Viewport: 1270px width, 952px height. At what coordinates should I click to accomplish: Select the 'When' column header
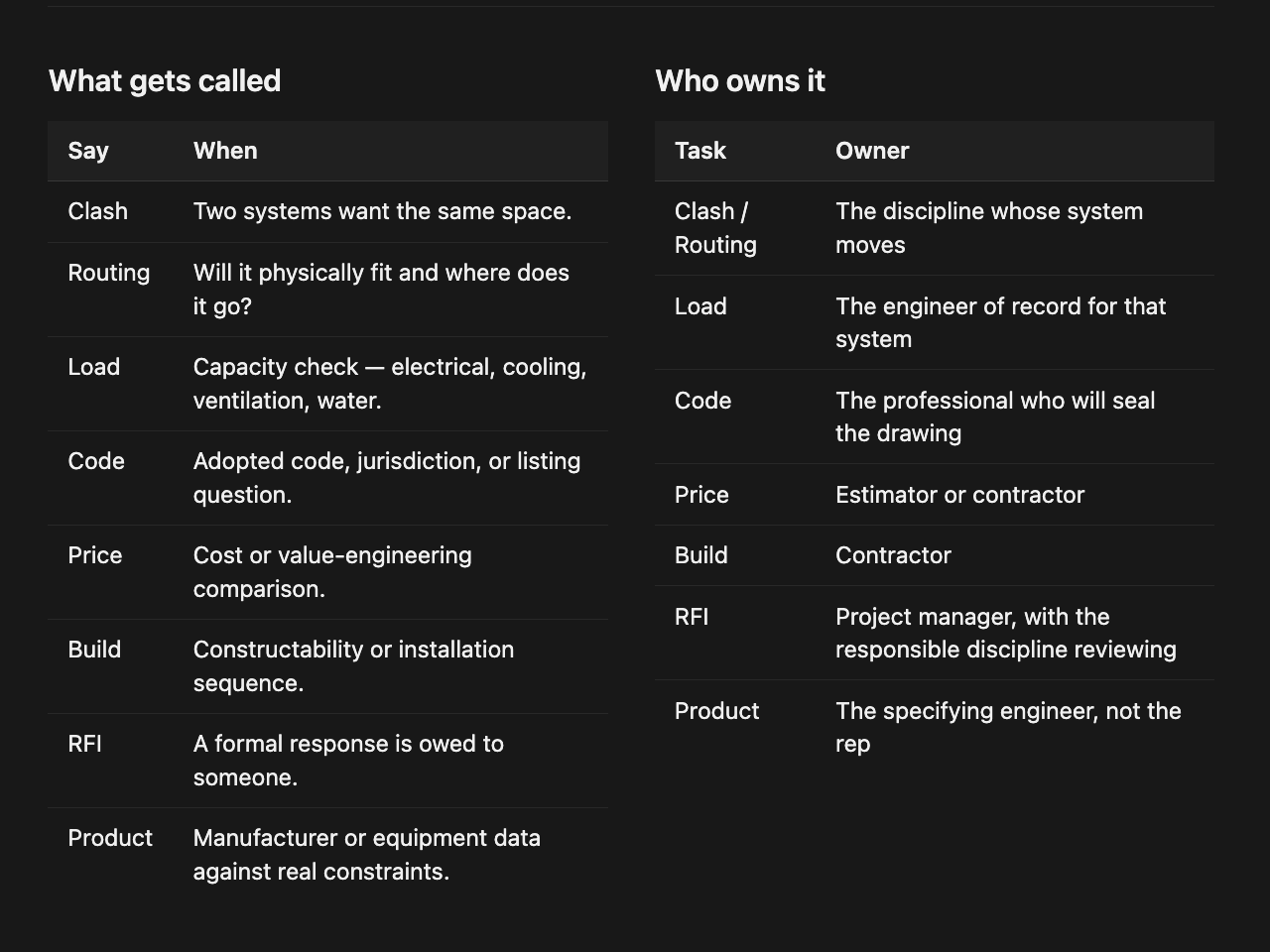pos(225,151)
